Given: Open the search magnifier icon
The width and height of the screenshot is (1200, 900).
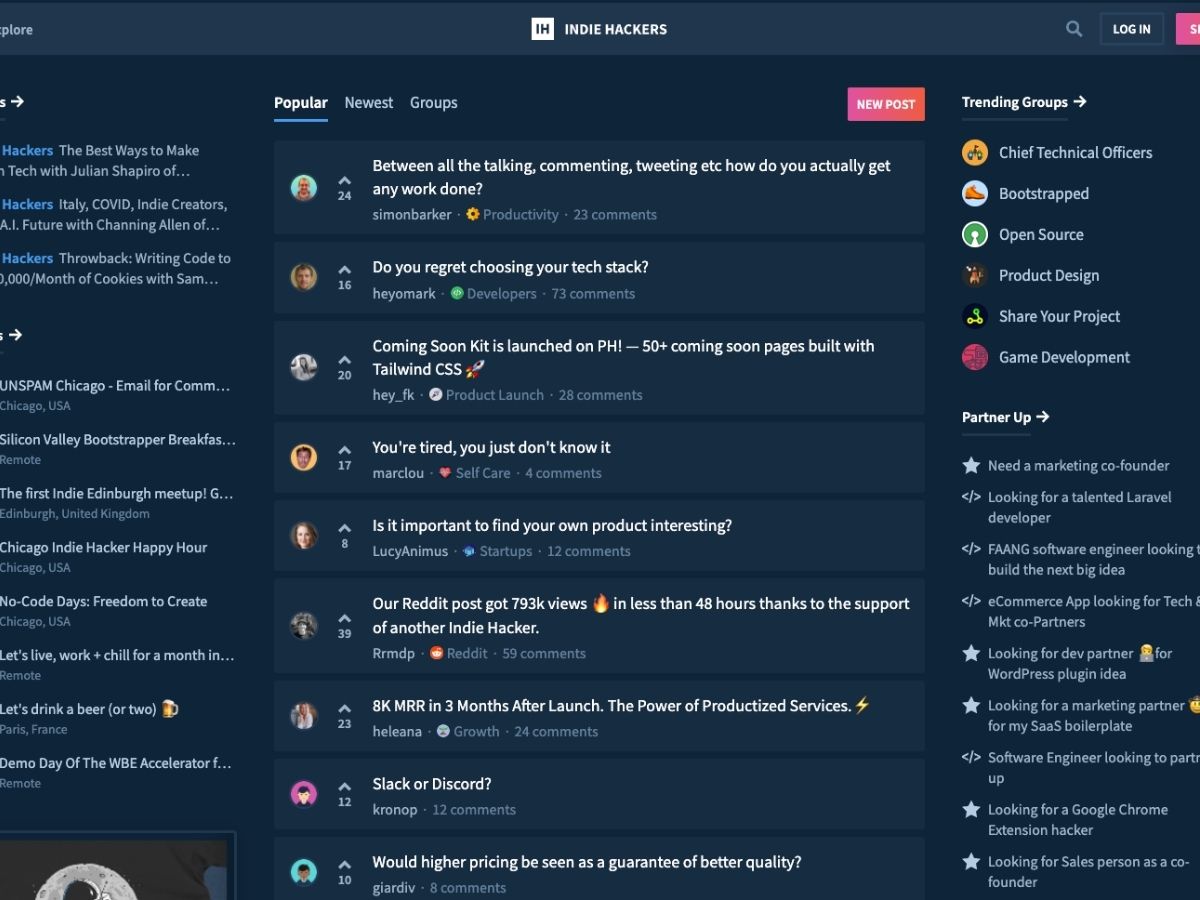Looking at the screenshot, I should click(1074, 29).
